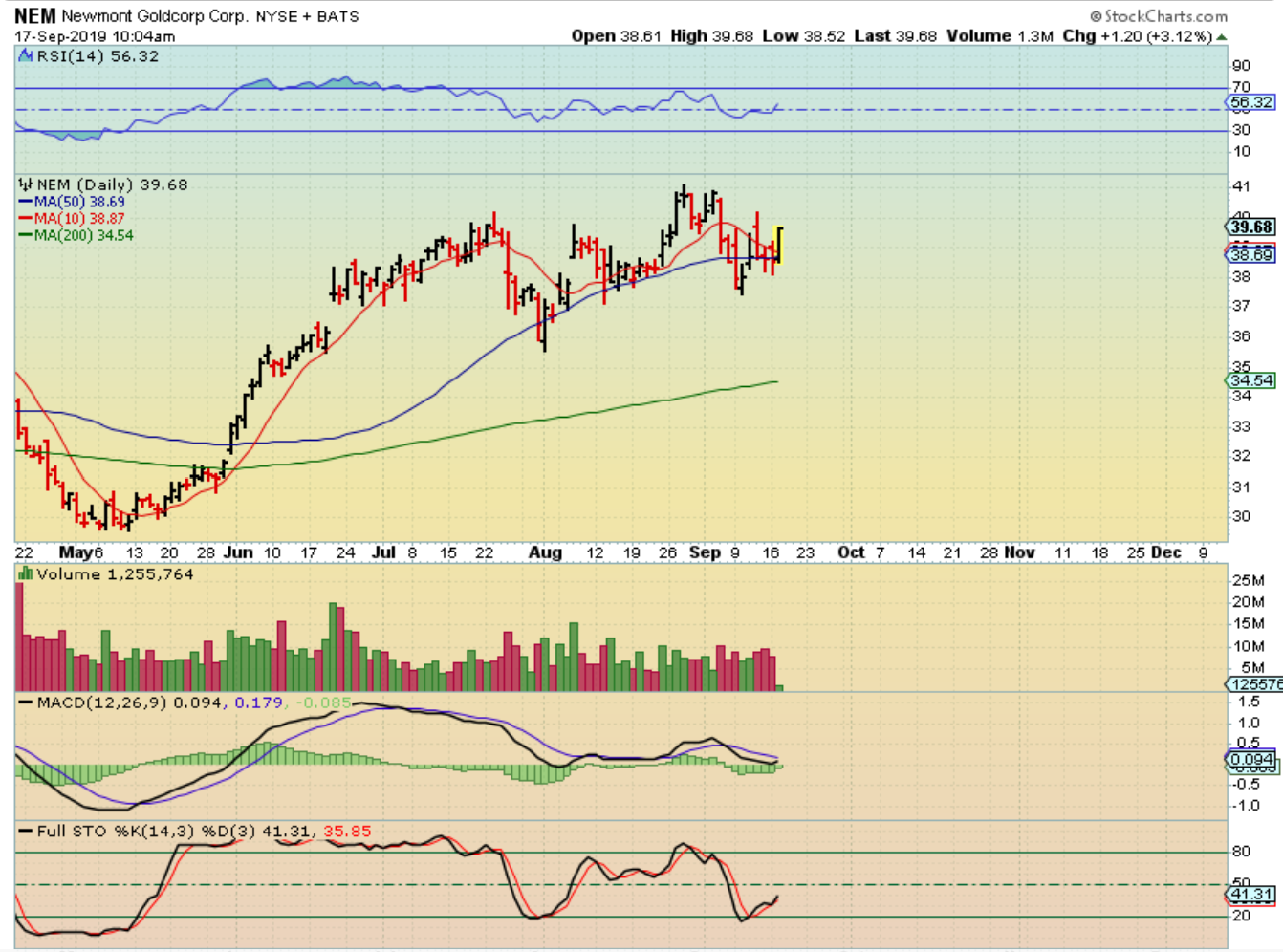Click the 15M level on volume axis
Screen dimensions: 1283x952
(1249, 624)
